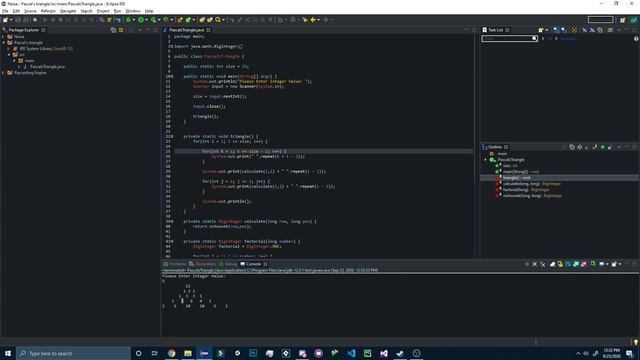Select the Debug tab in bottom panel

point(228,264)
